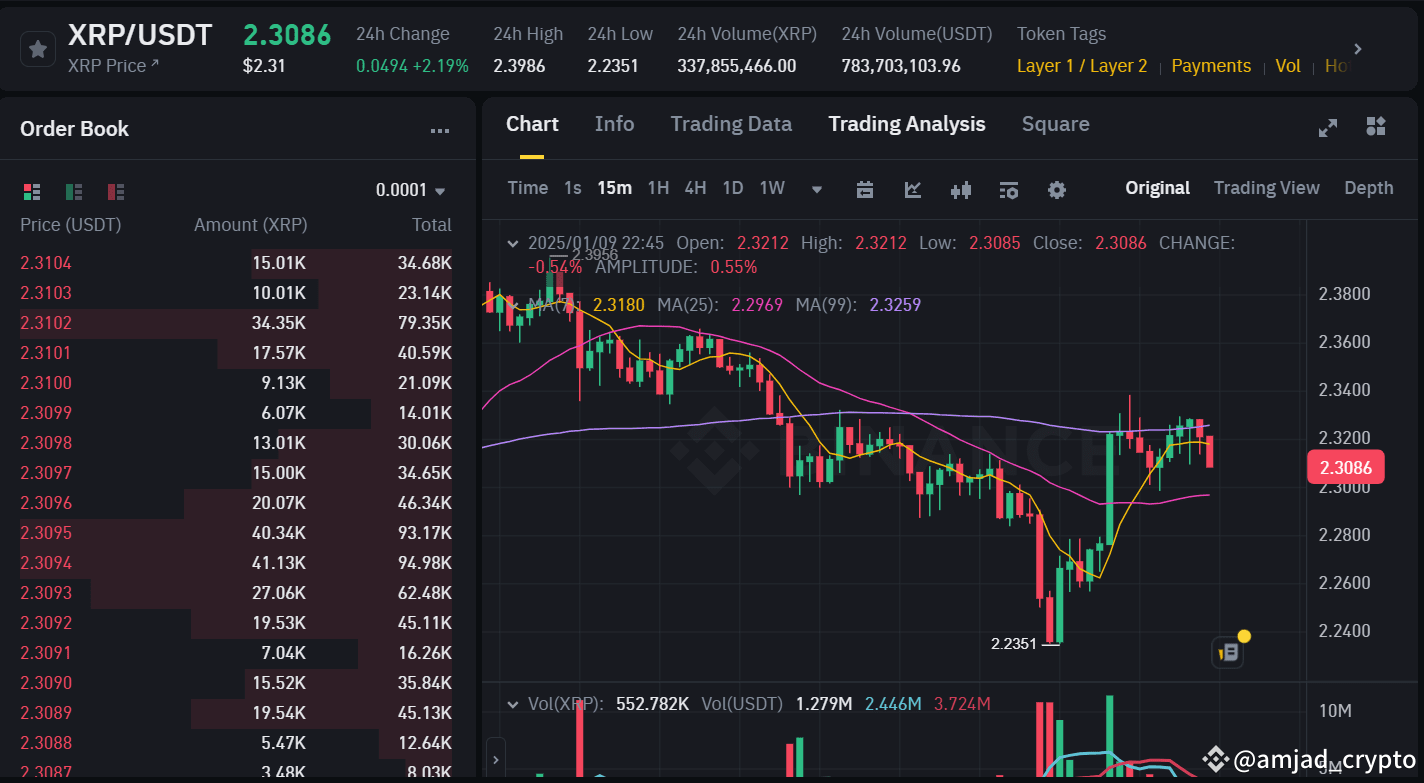Switch to the Info tab

[x=614, y=124]
